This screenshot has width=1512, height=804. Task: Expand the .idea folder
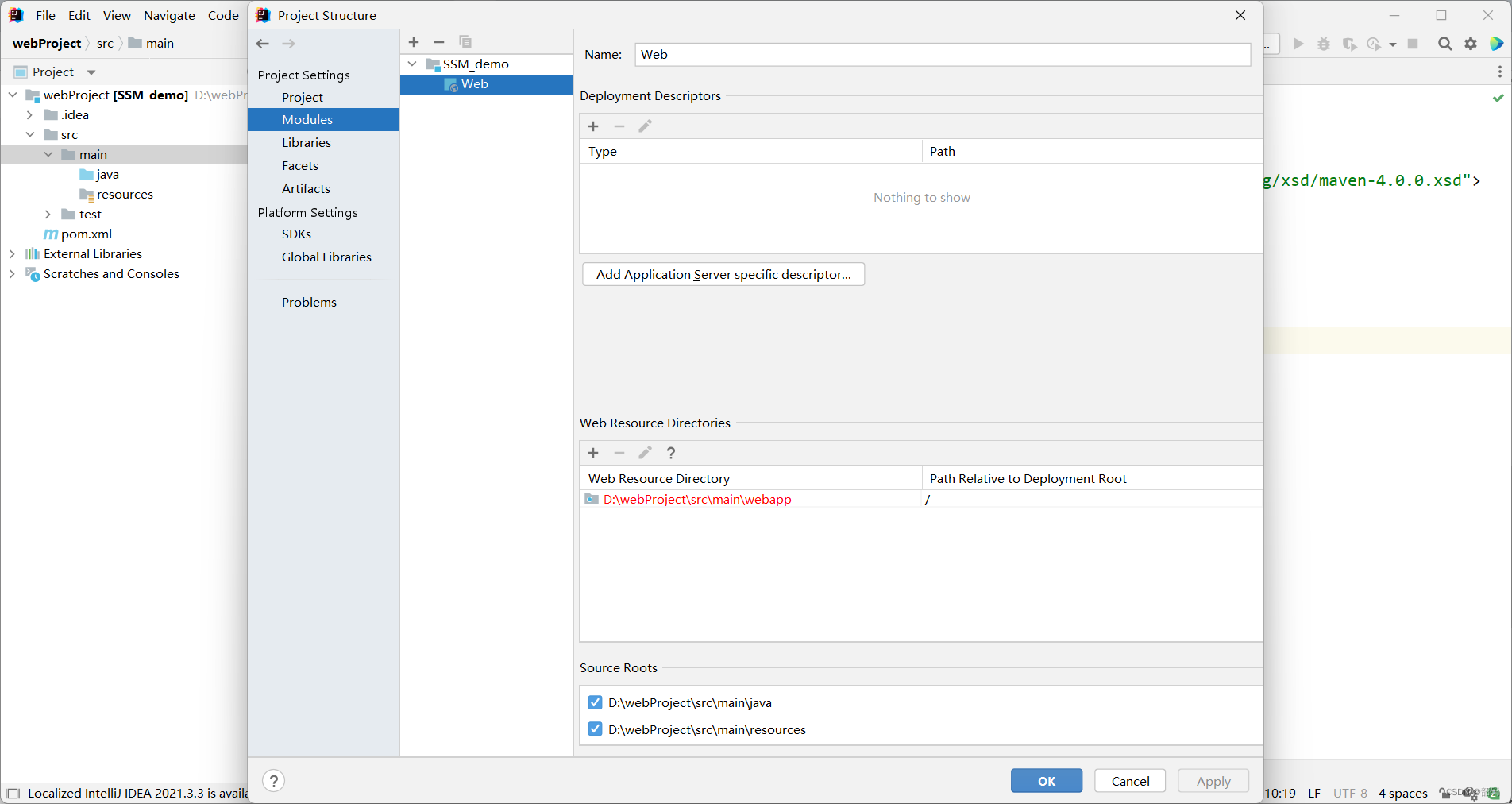point(30,114)
